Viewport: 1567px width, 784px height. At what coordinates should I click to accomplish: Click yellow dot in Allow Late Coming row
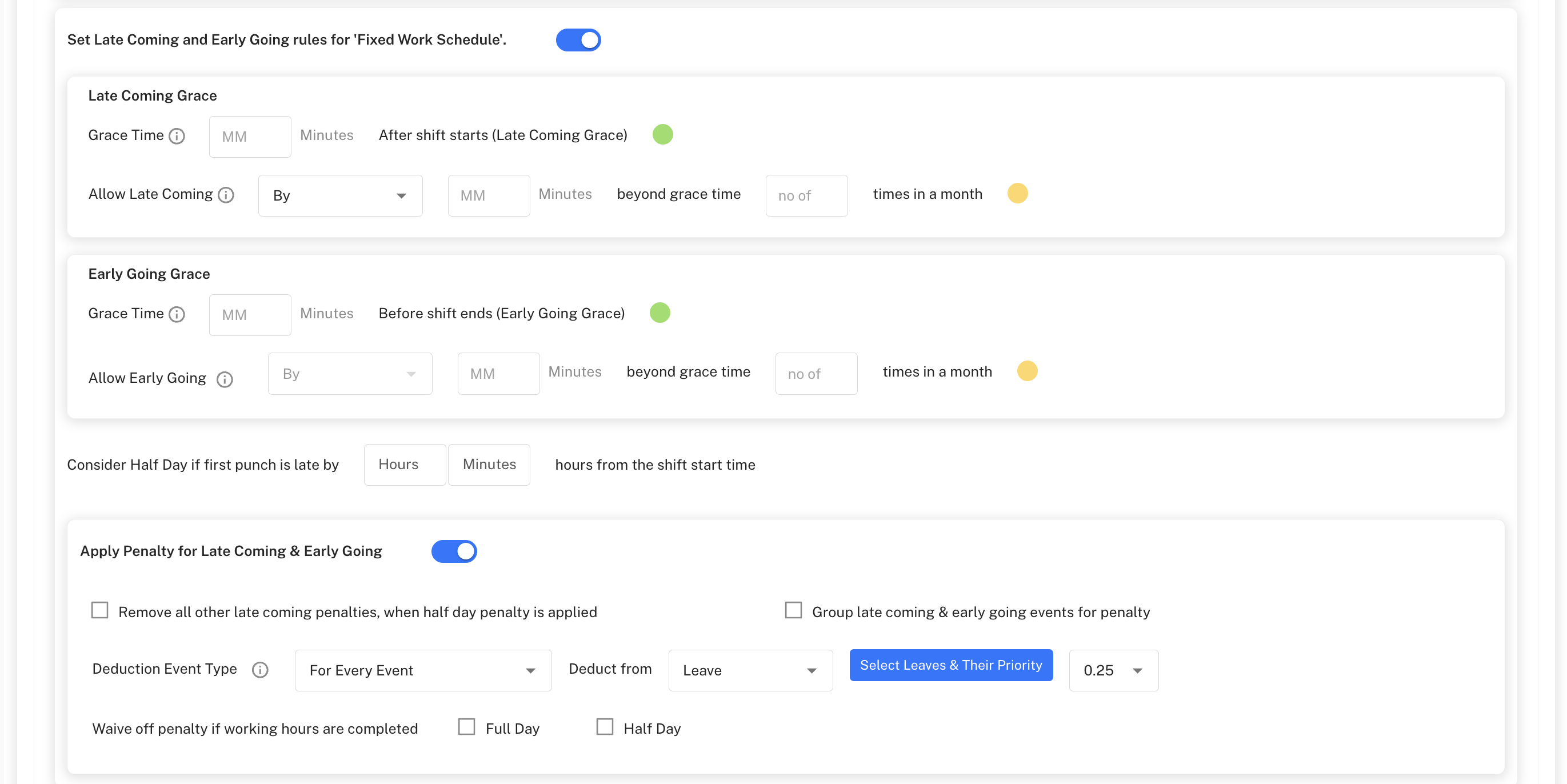(x=1017, y=193)
